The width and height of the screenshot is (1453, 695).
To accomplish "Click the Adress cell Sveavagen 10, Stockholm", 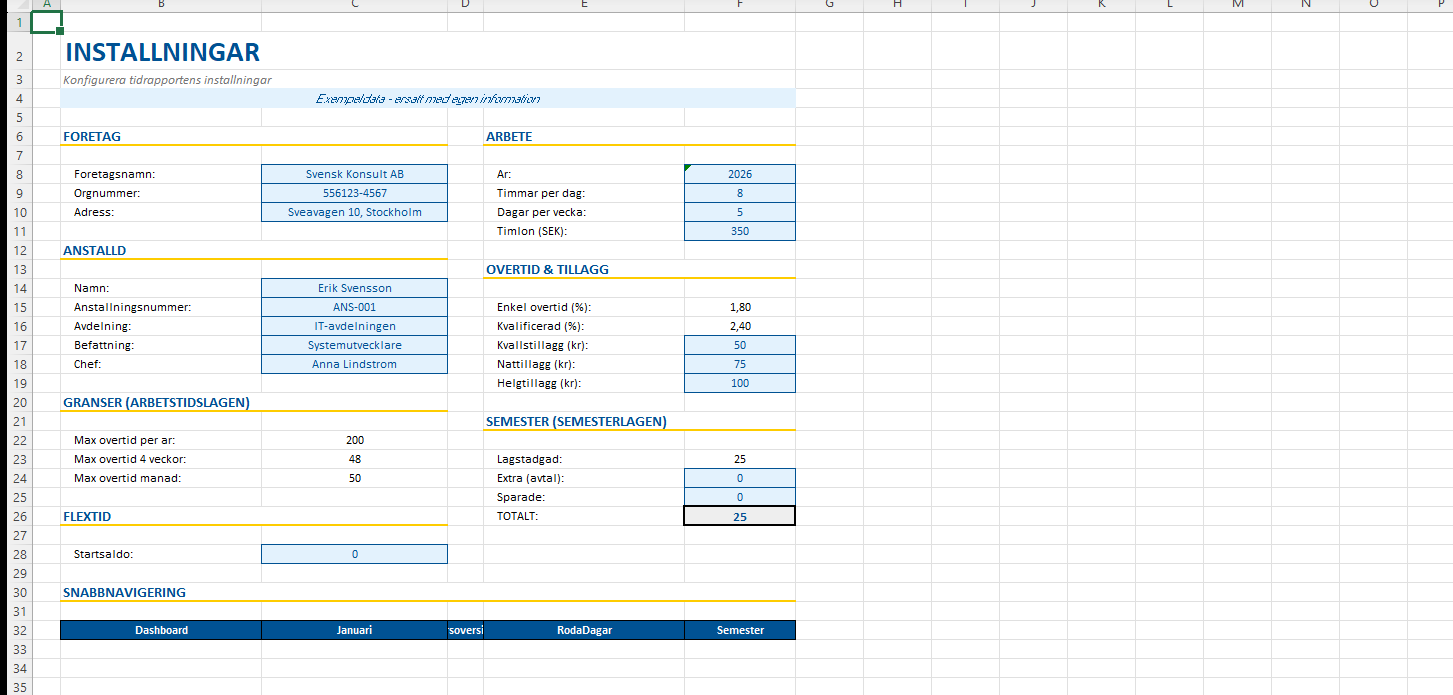I will (x=354, y=212).
